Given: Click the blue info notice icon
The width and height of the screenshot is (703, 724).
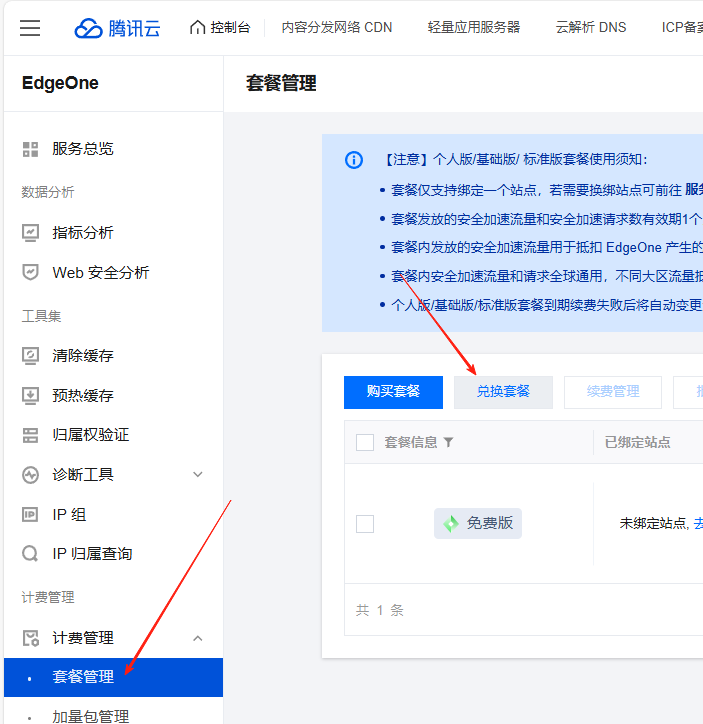Looking at the screenshot, I should [354, 160].
